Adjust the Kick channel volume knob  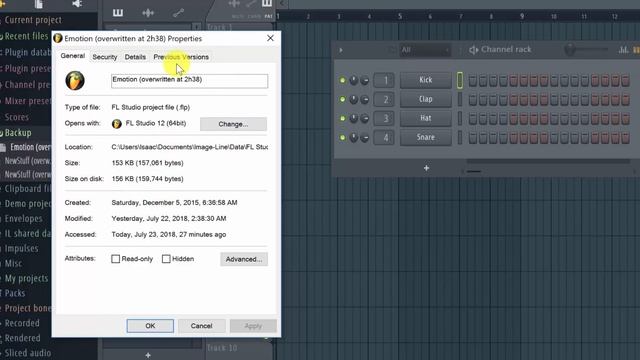[x=364, y=80]
